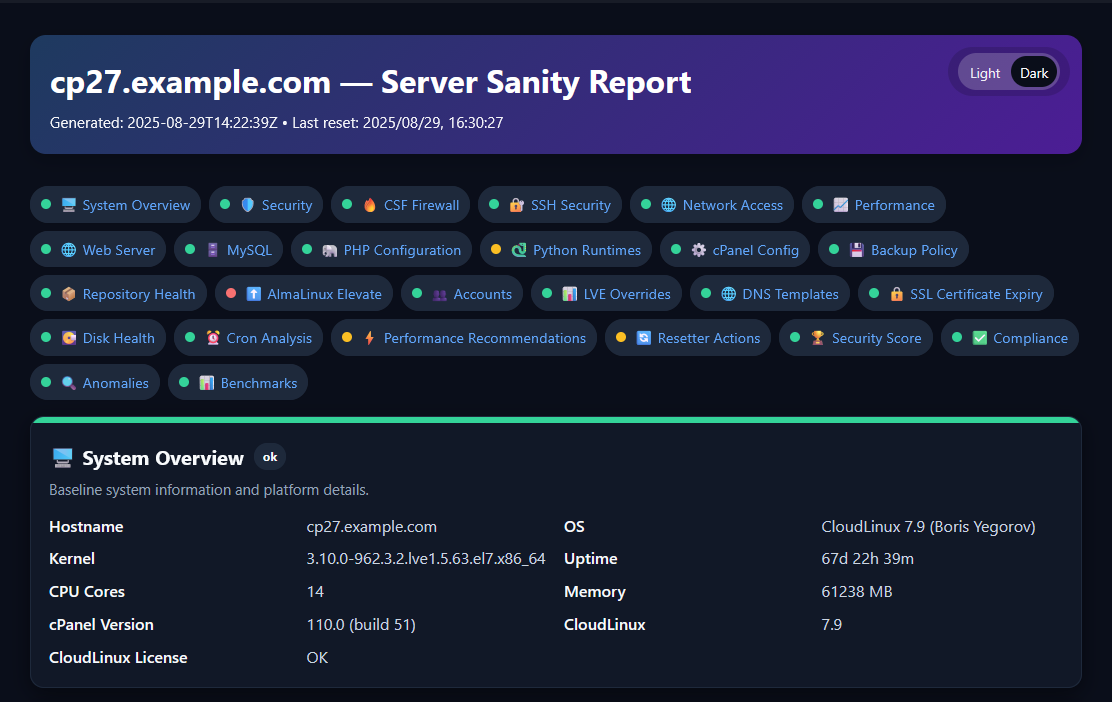The height and width of the screenshot is (702, 1112).
Task: Click the alarm clock icon for Cron Analysis
Action: (x=213, y=338)
